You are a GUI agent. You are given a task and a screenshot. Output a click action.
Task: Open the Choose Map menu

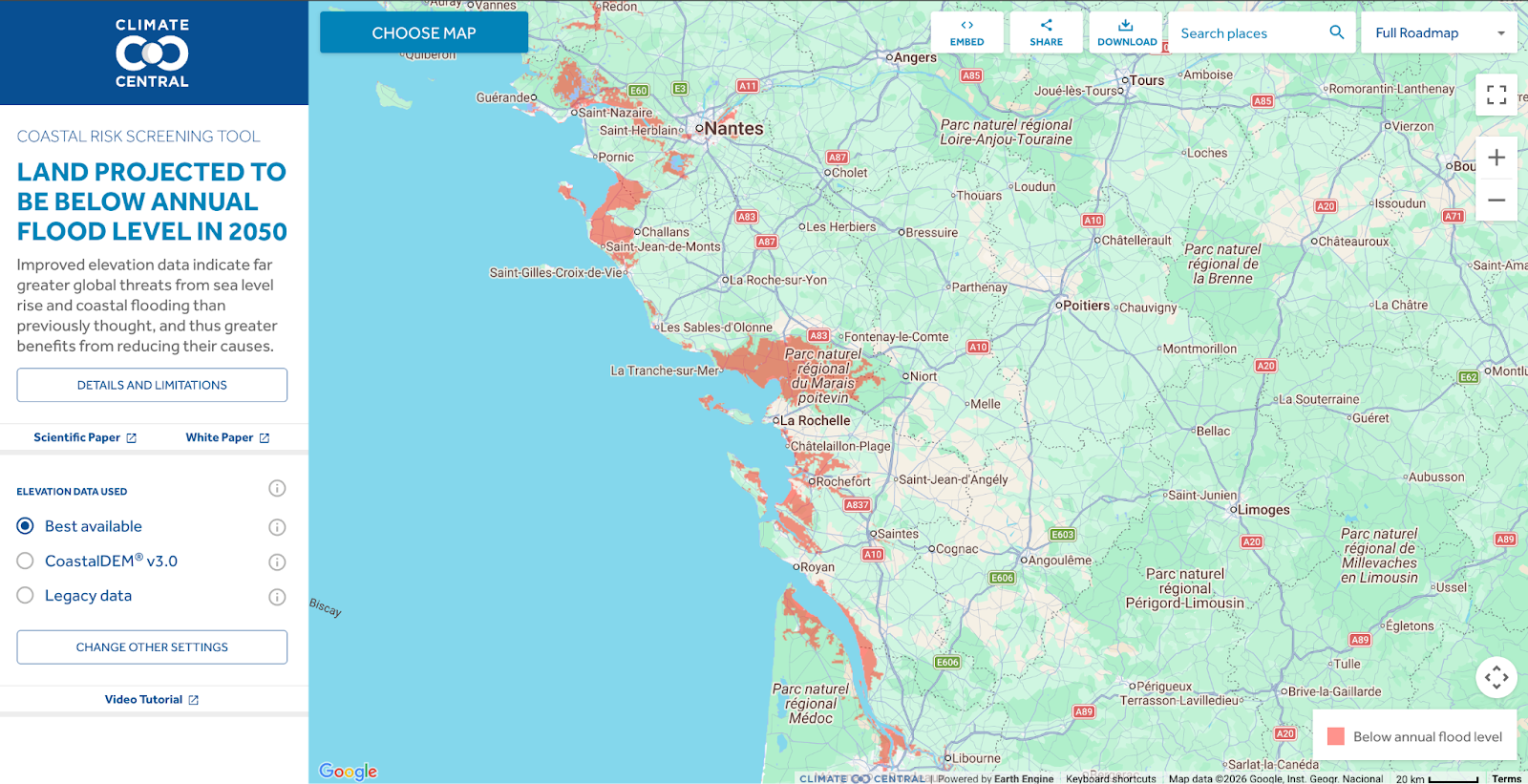(x=424, y=32)
